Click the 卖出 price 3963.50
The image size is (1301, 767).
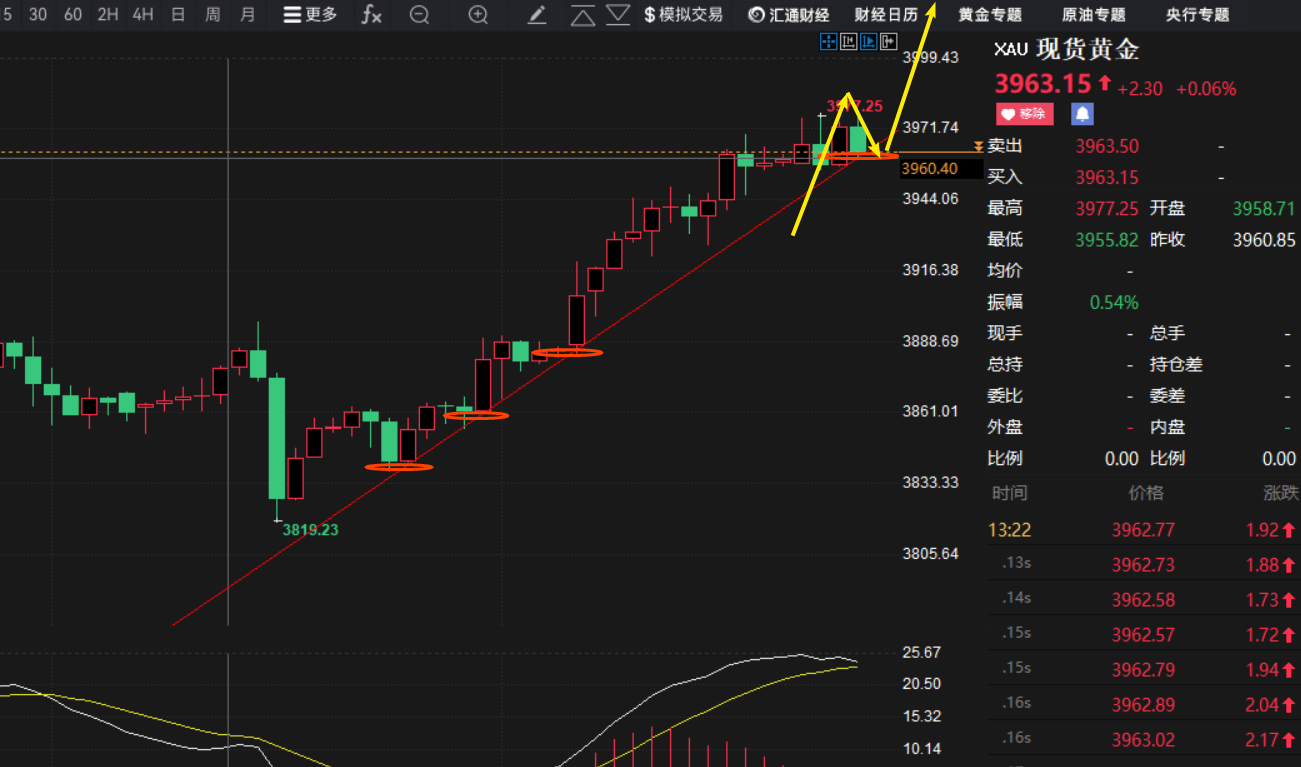[1107, 146]
